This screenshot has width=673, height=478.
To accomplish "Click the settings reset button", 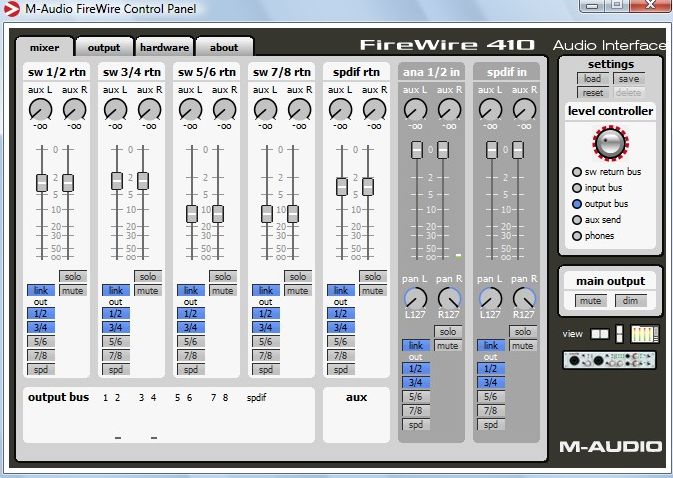I will 593,93.
